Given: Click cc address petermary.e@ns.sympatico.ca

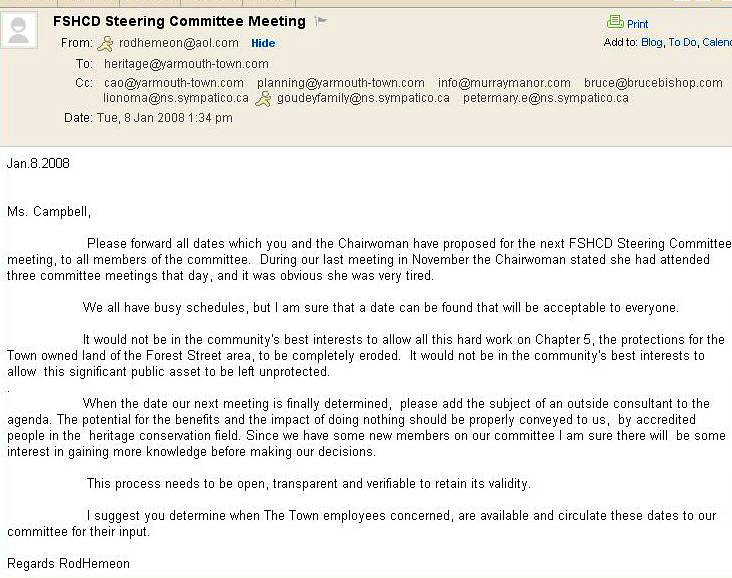Looking at the screenshot, I should coord(545,98).
